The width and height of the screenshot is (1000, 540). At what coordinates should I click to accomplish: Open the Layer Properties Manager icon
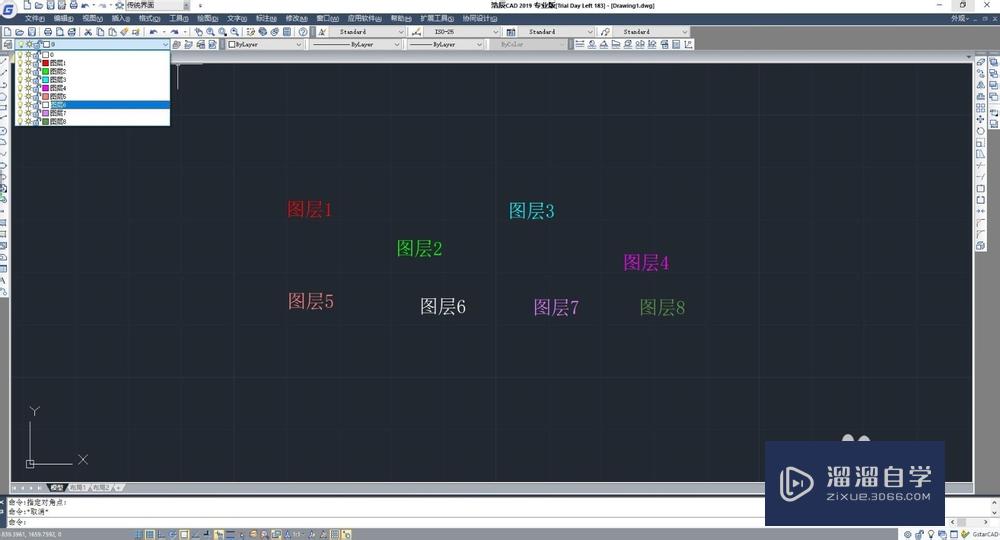pos(8,45)
